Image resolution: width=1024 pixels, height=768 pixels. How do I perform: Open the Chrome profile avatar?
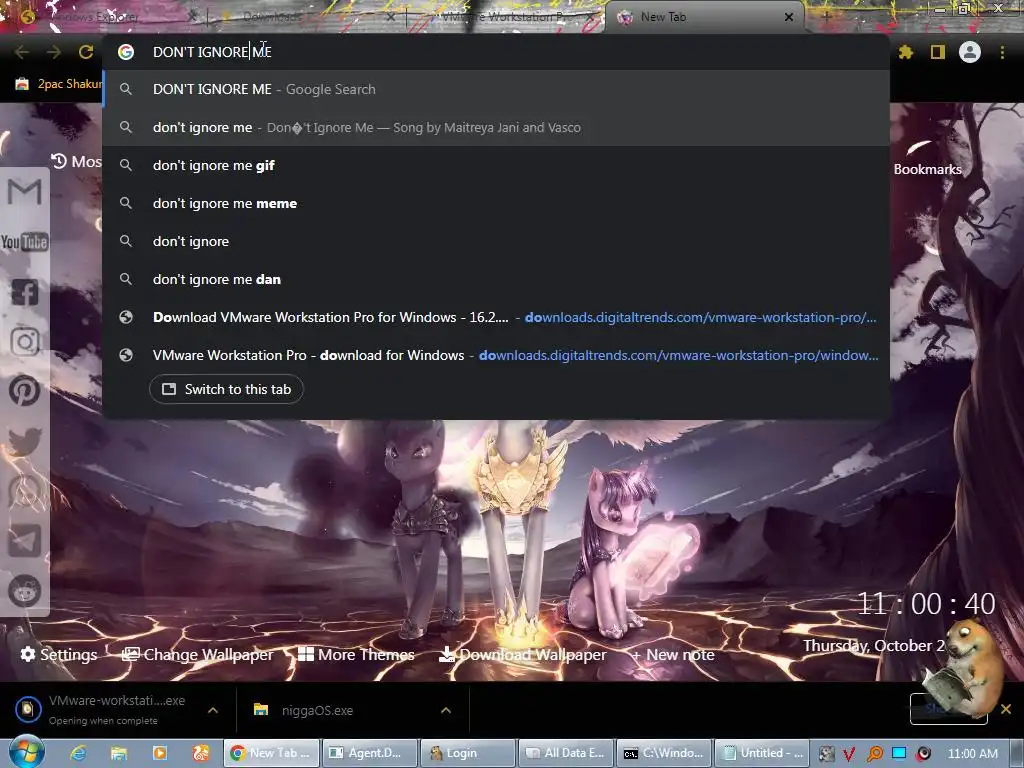pos(970,52)
